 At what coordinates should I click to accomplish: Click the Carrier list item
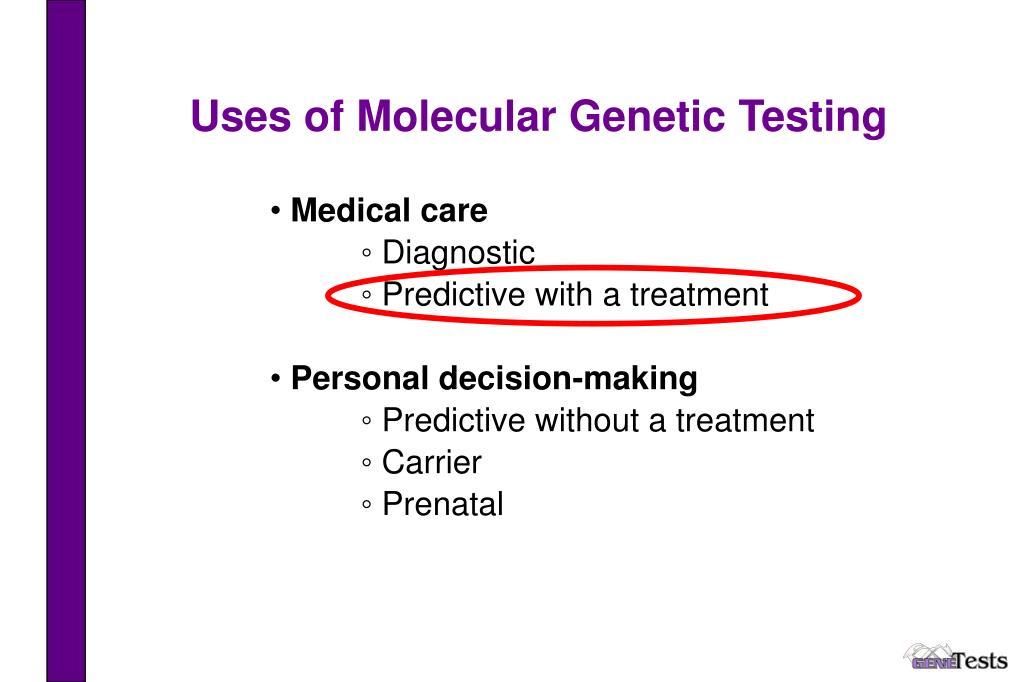(x=431, y=463)
